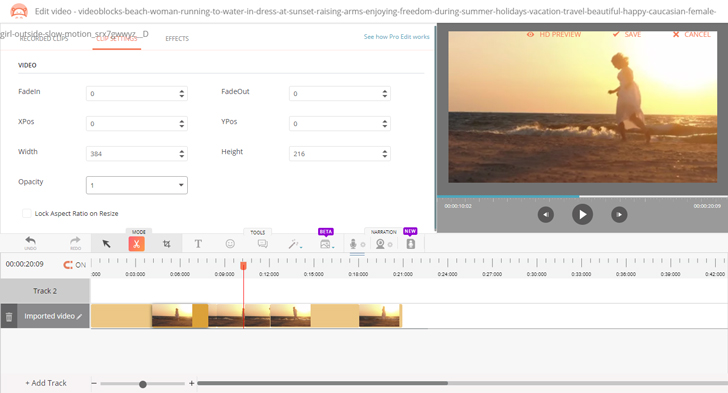The image size is (728, 393).
Task: Click FadeIn input field
Action: (x=136, y=94)
